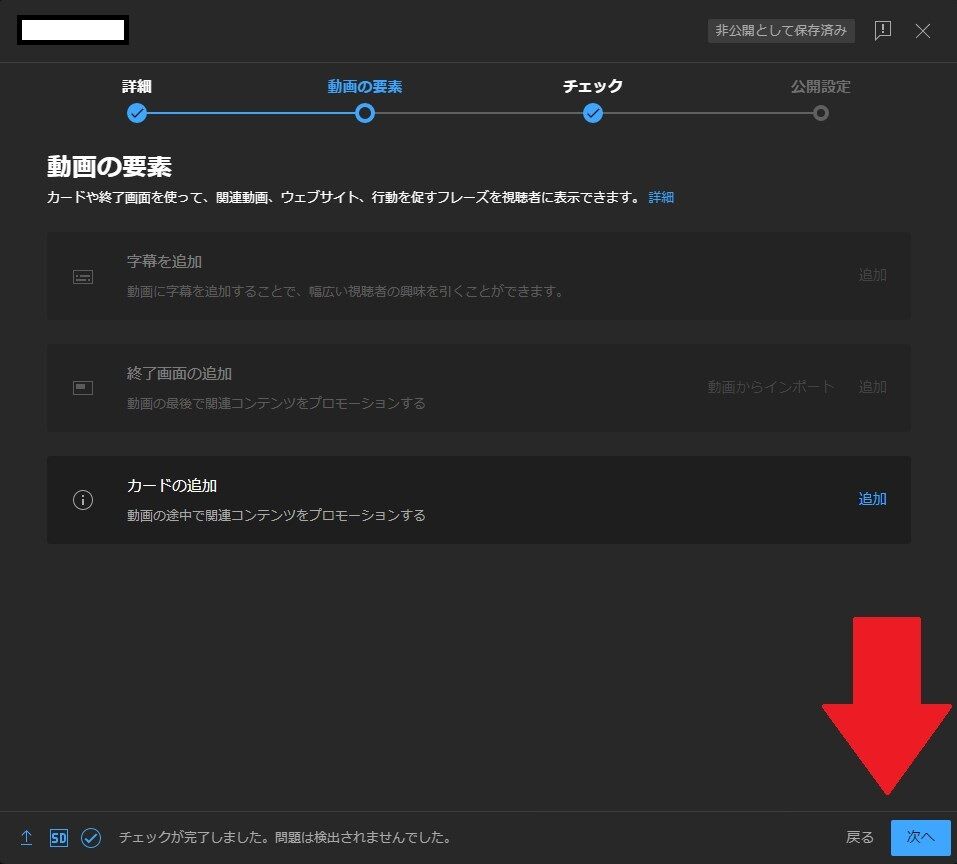Screen dimensions: 957x864
Task: Click the upload status arrow icon
Action: [x=26, y=838]
